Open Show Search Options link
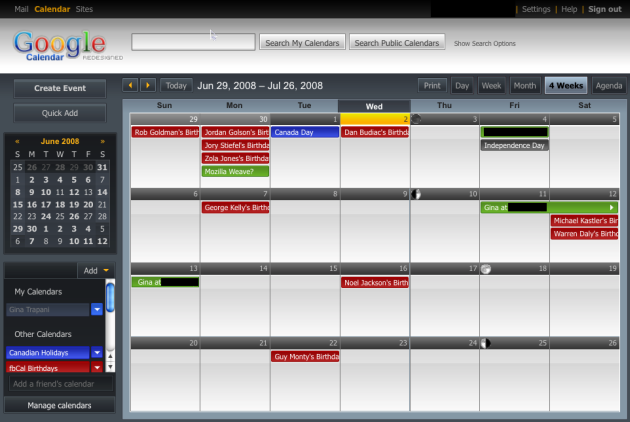Image resolution: width=630 pixels, height=422 pixels. (485, 43)
